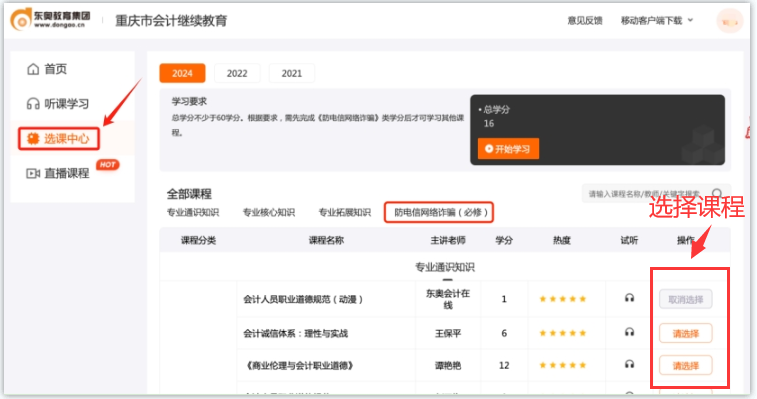Image resolution: width=757 pixels, height=399 pixels.
Task: Click star rating of 商业伦理与会计职业道德 row
Action: coord(562,365)
